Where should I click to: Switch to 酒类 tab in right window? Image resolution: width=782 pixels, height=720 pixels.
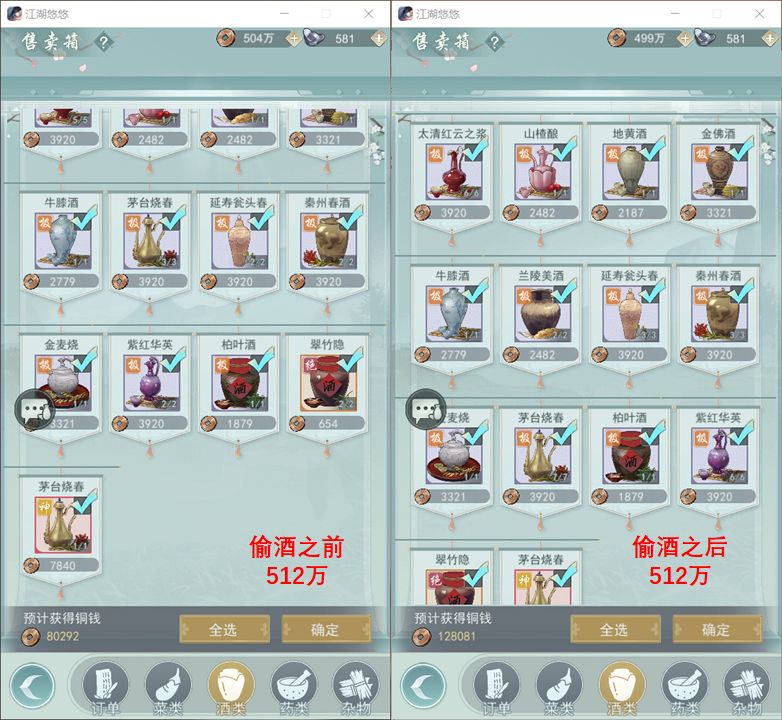(622, 688)
